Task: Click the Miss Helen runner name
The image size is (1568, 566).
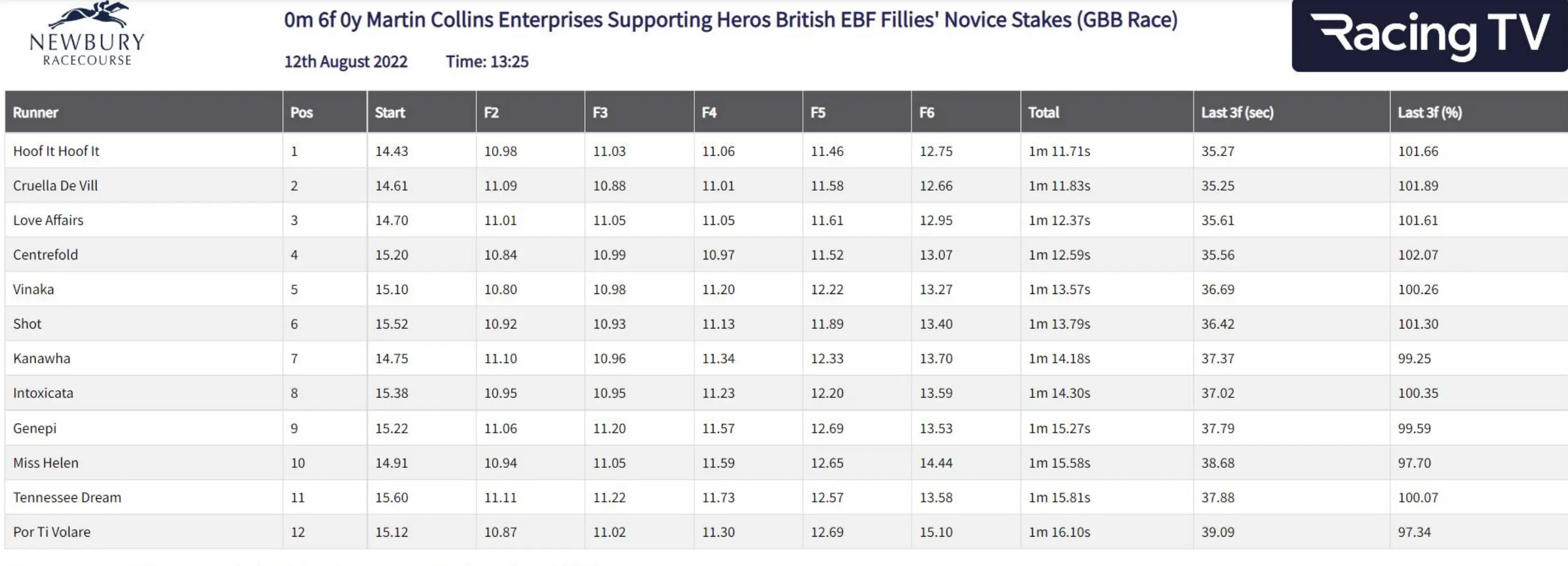Action: click(45, 463)
